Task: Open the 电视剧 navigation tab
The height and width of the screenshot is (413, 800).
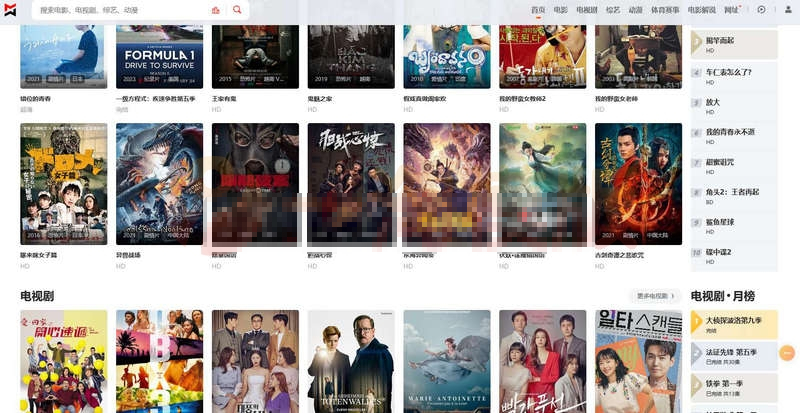Action: click(x=586, y=10)
